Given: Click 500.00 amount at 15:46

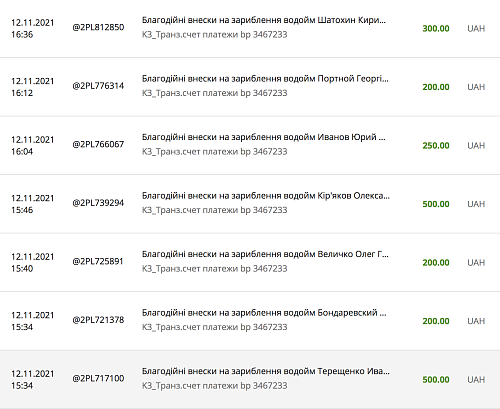Looking at the screenshot, I should click(x=436, y=204).
